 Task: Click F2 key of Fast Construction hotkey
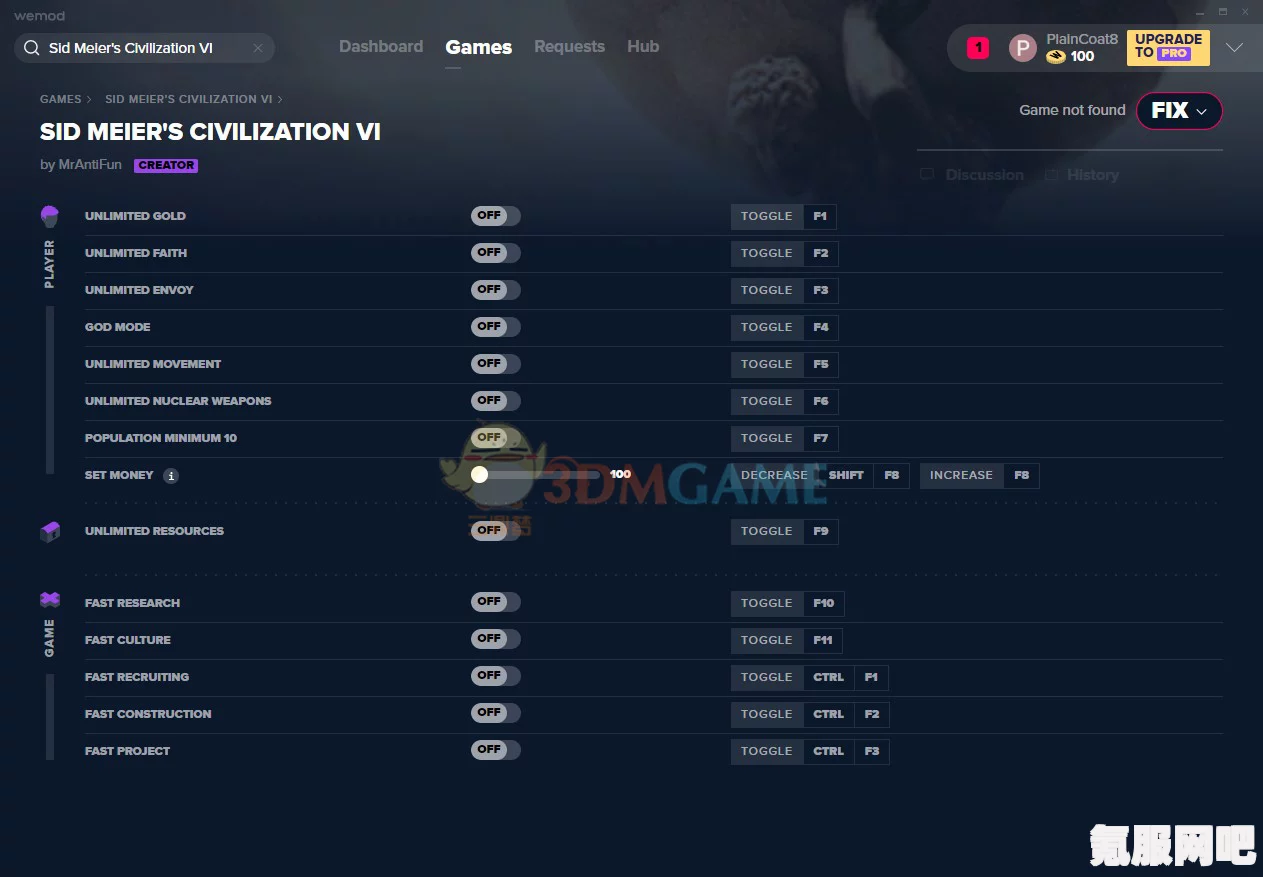pyautogui.click(x=872, y=714)
